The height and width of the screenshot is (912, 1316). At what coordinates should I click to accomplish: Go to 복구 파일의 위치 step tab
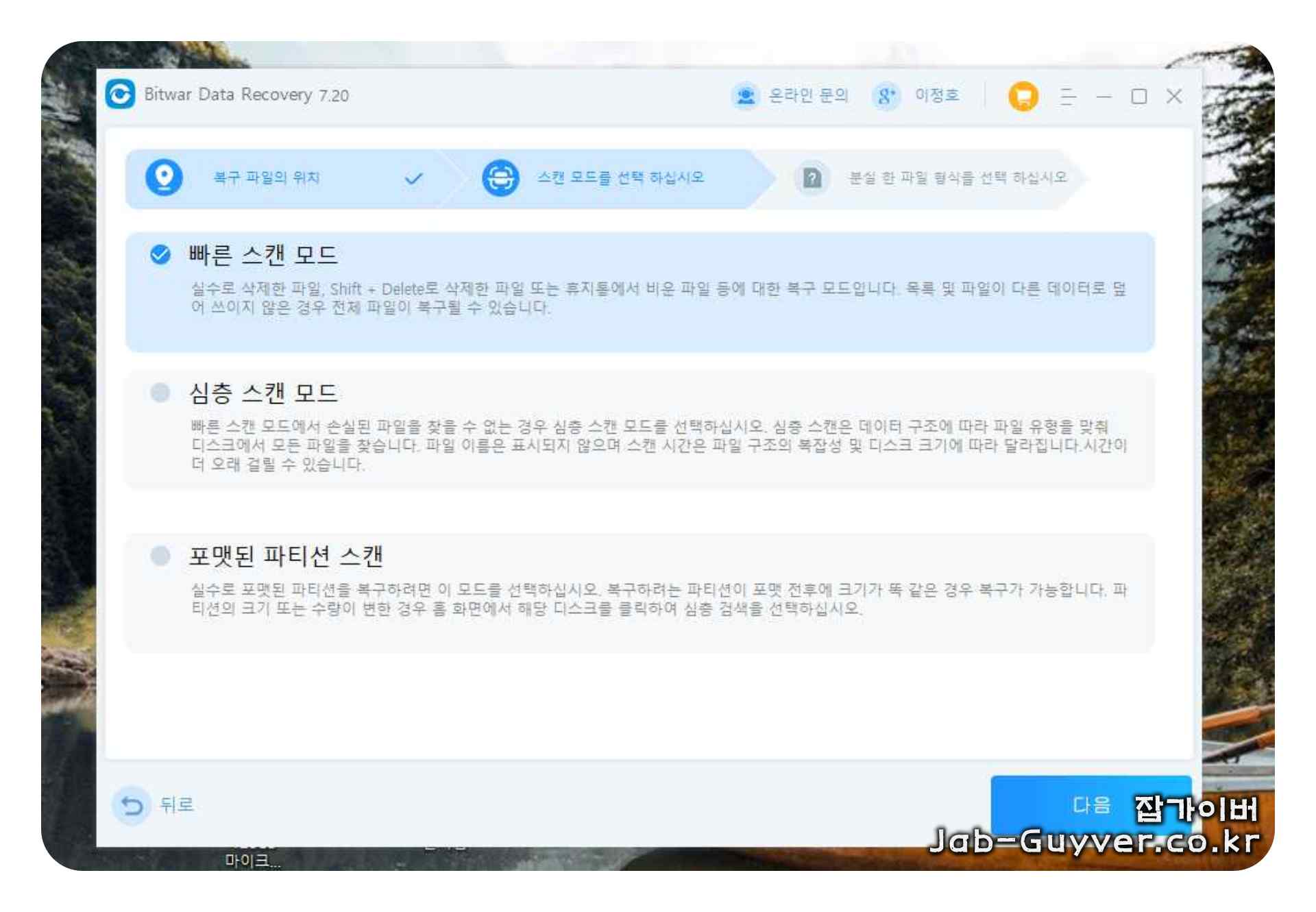pyautogui.click(x=267, y=178)
